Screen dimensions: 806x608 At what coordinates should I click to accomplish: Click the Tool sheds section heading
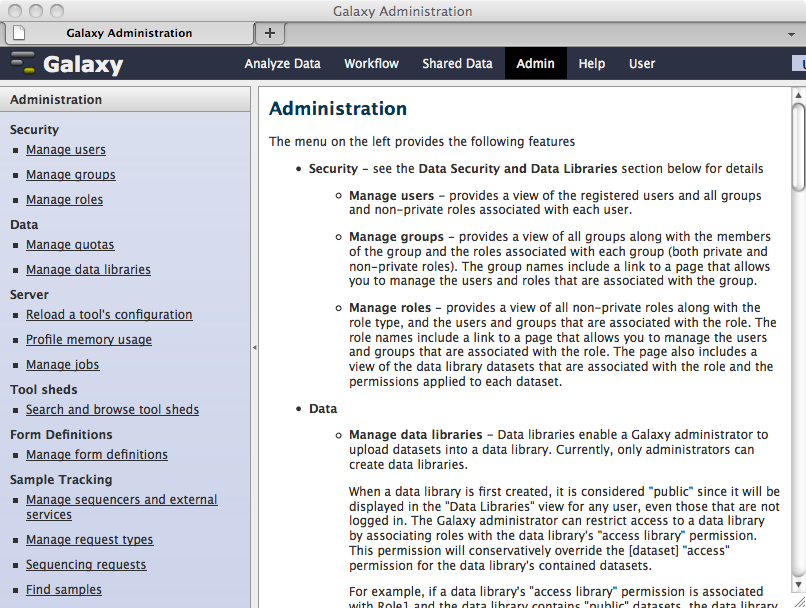click(x=43, y=390)
